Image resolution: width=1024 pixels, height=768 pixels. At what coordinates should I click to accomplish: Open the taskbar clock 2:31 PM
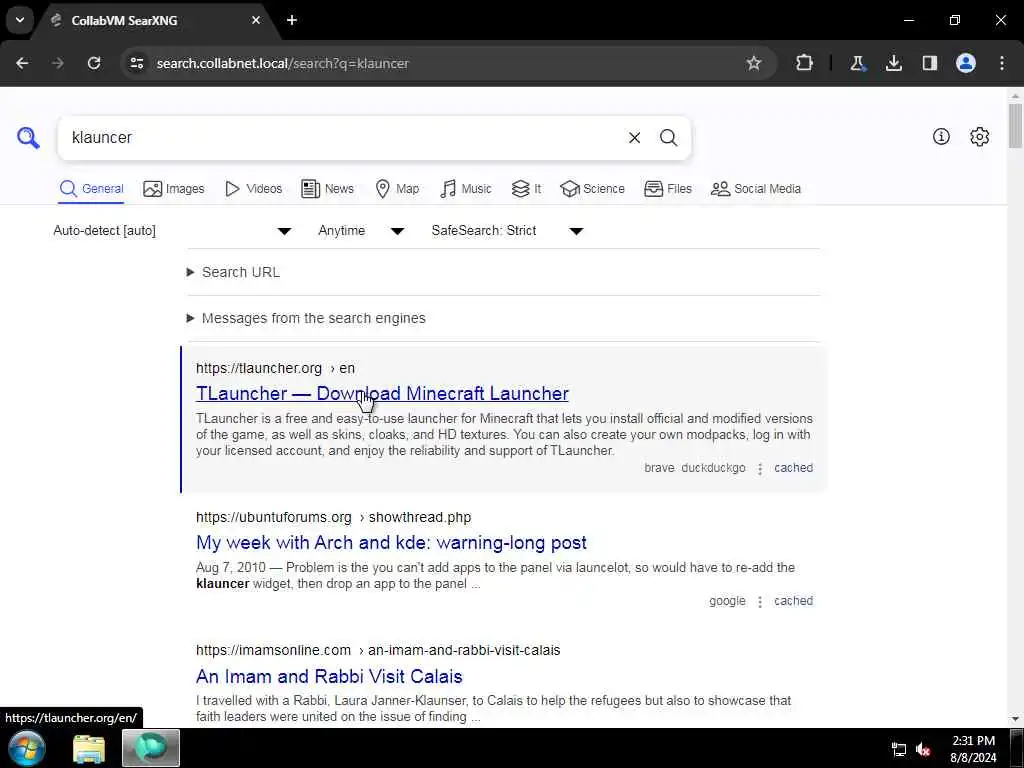(973, 749)
